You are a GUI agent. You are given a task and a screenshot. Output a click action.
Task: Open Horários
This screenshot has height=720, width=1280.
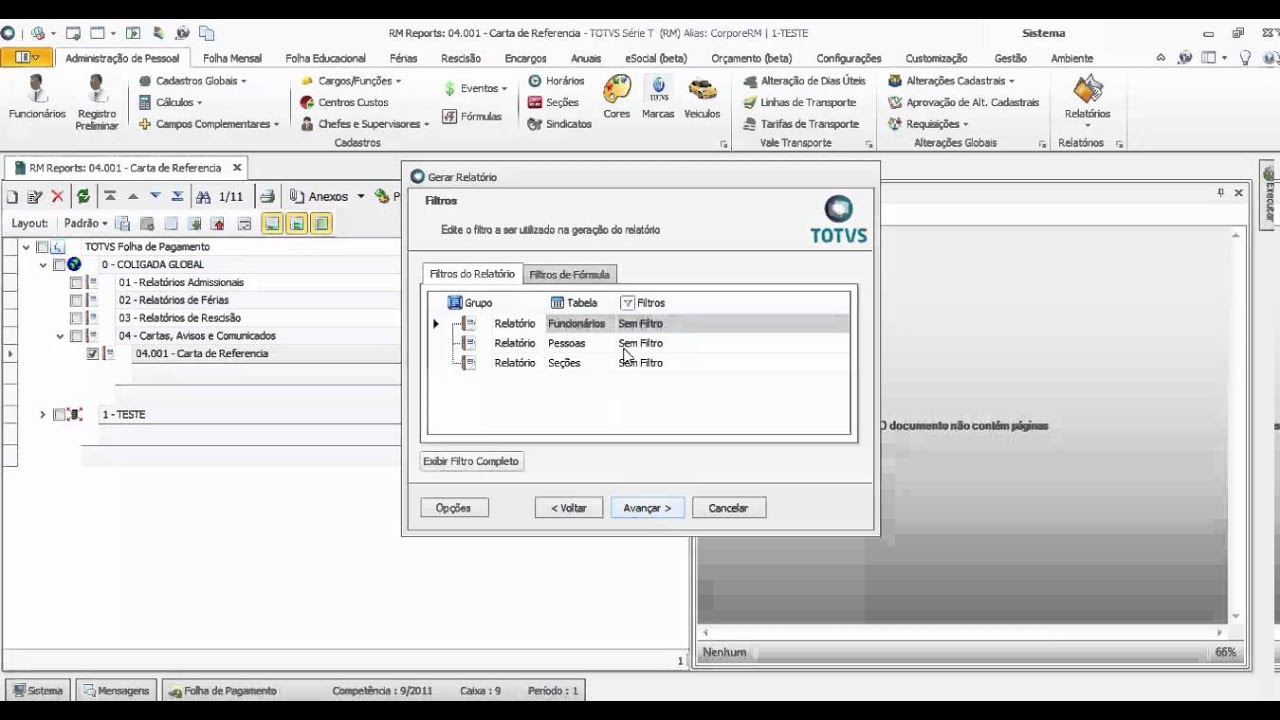pos(556,81)
